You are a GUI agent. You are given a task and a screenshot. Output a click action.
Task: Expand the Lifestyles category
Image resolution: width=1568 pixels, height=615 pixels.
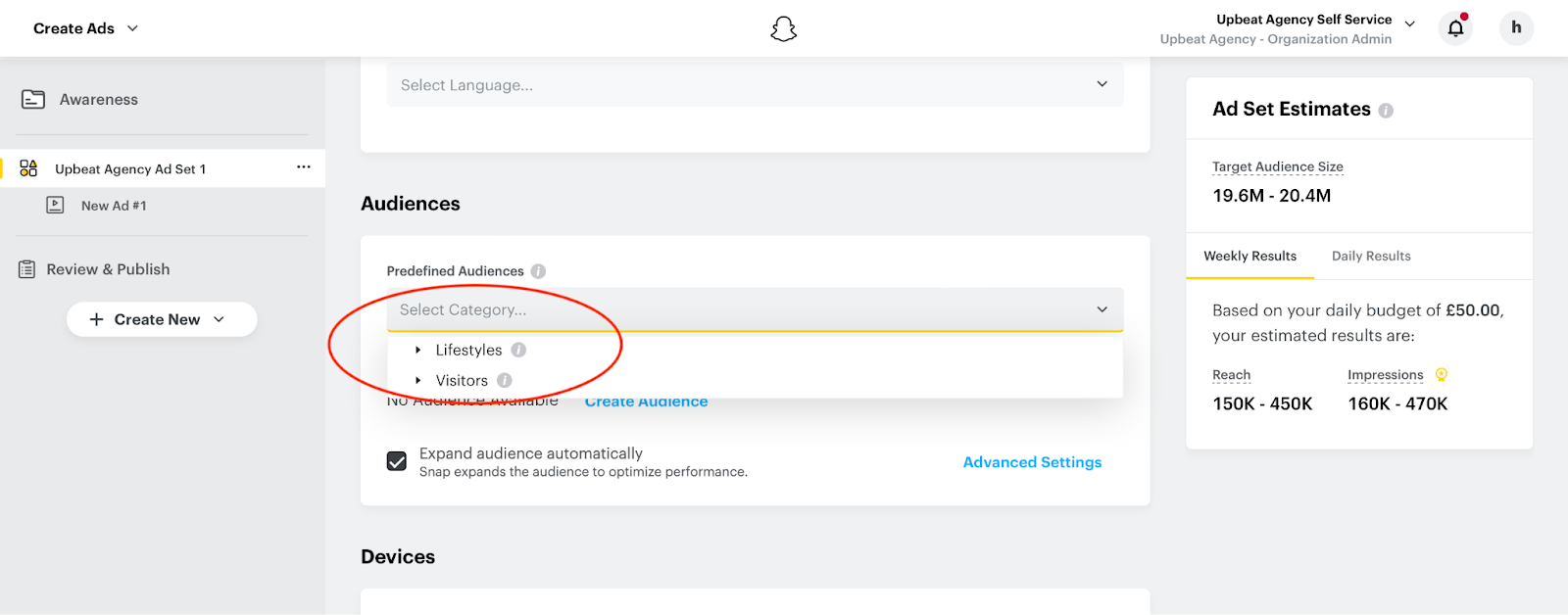click(418, 350)
